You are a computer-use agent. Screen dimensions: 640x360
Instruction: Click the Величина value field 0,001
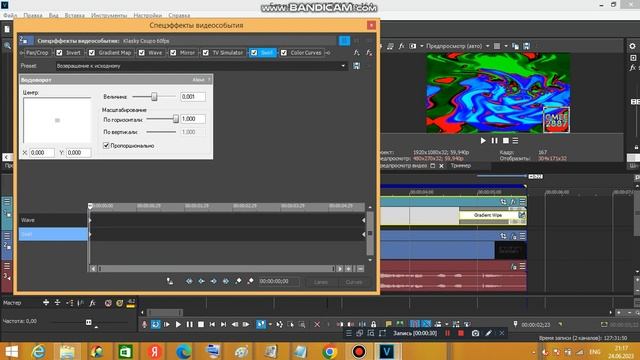point(193,97)
